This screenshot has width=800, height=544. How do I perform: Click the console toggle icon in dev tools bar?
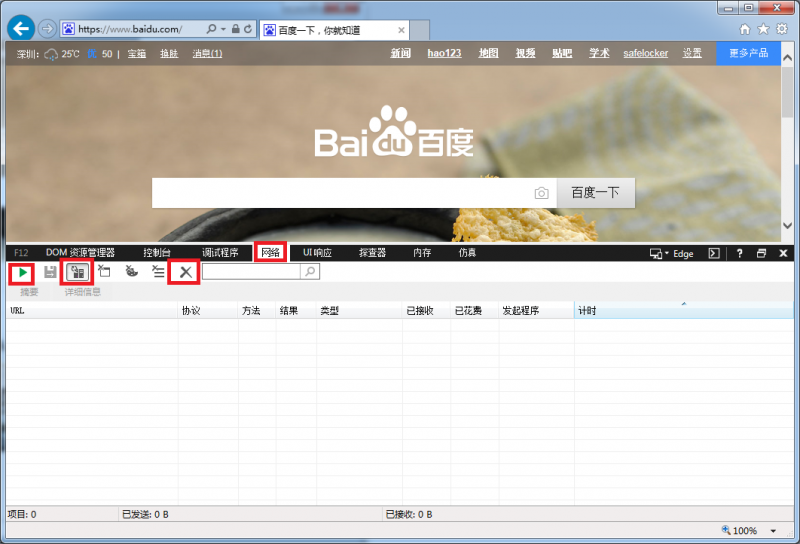point(714,254)
